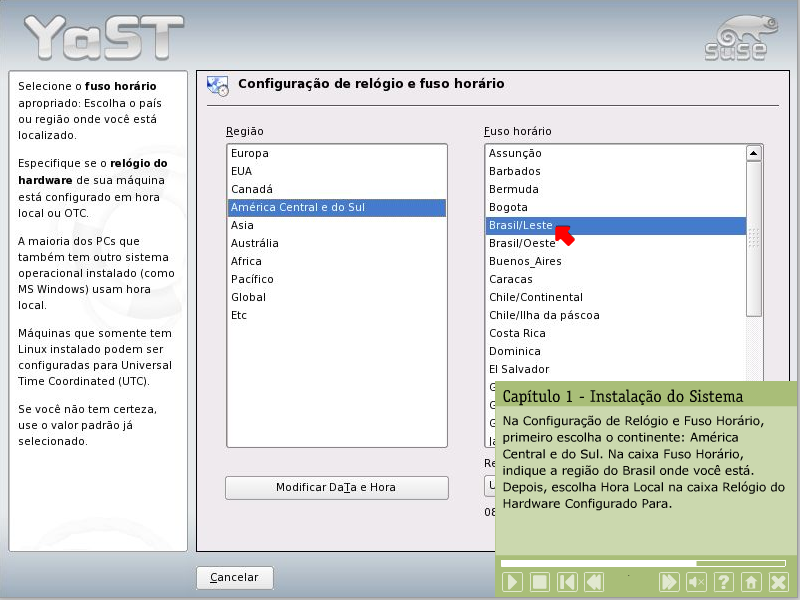The height and width of the screenshot is (600, 800).
Task: Close the tutorial overlay with X icon
Action: coord(779,582)
